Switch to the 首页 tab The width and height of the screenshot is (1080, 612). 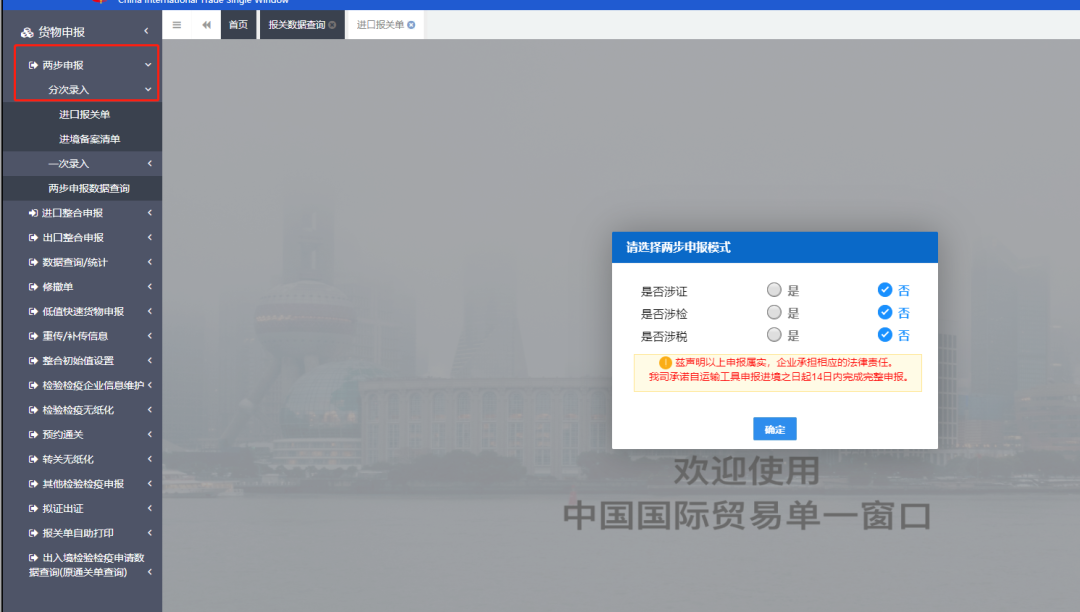tap(238, 25)
